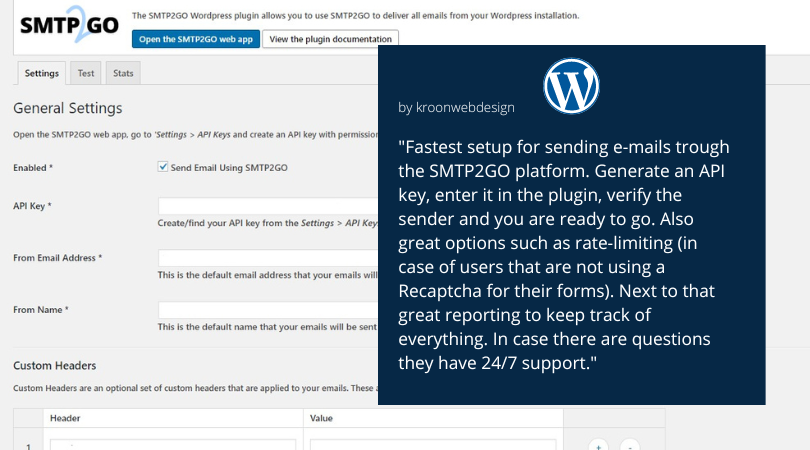
Task: Switch to the Settings tab
Action: pos(42,73)
